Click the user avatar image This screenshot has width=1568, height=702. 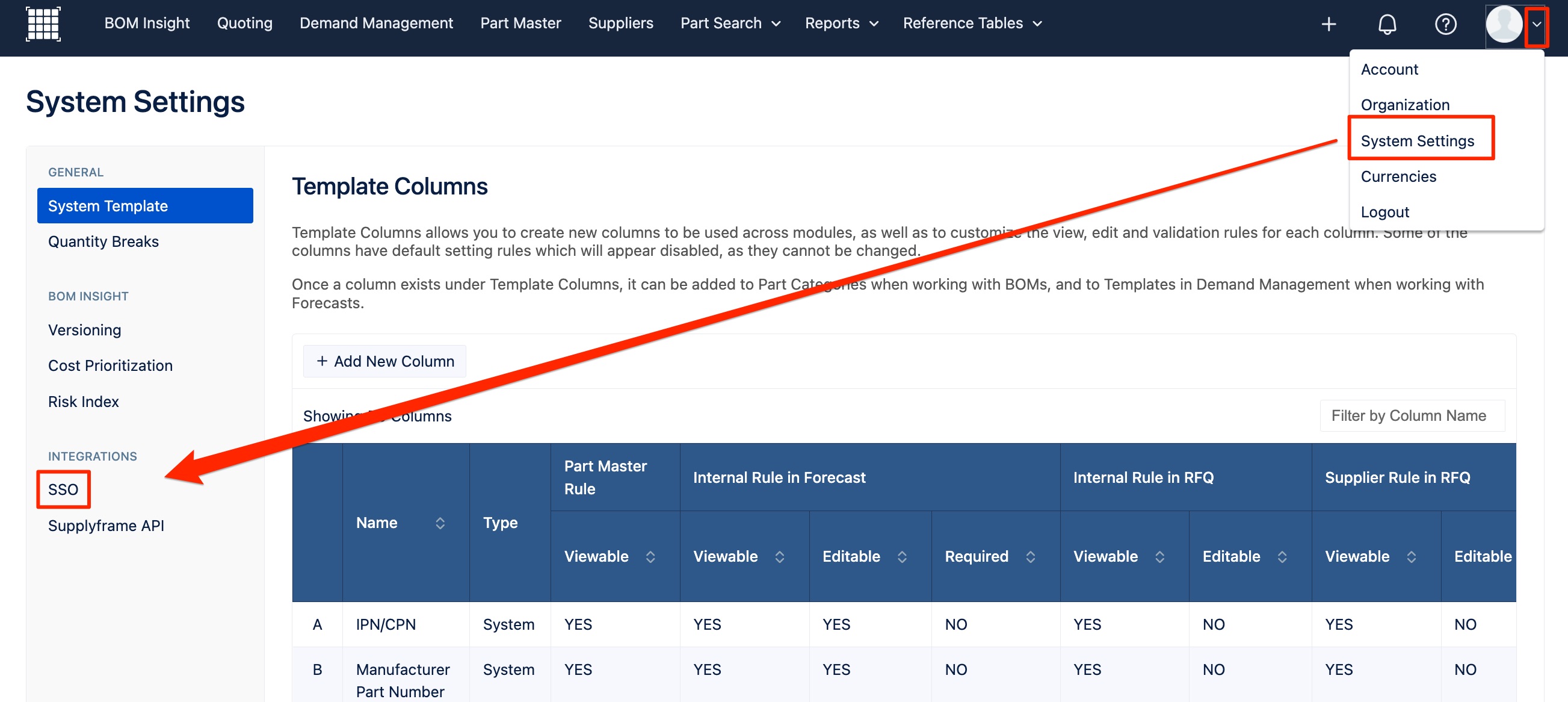[1504, 23]
